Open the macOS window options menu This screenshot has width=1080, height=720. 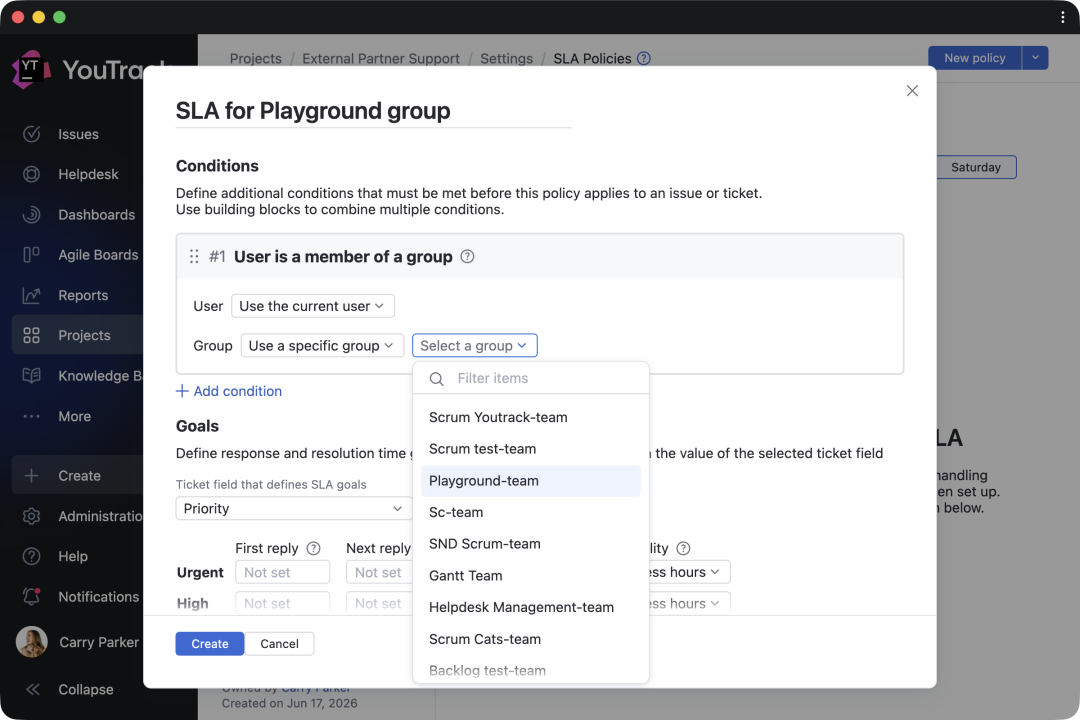coord(1063,17)
